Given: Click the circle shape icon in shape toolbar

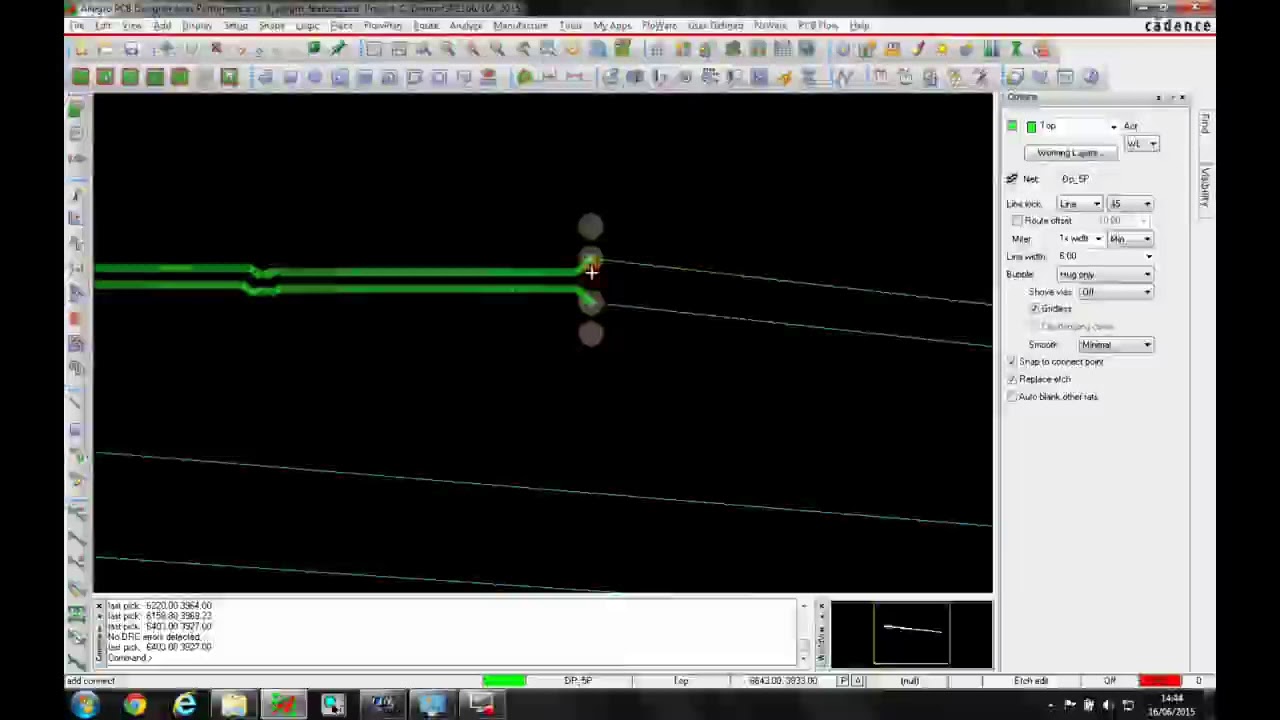Looking at the screenshot, I should click(x=315, y=77).
